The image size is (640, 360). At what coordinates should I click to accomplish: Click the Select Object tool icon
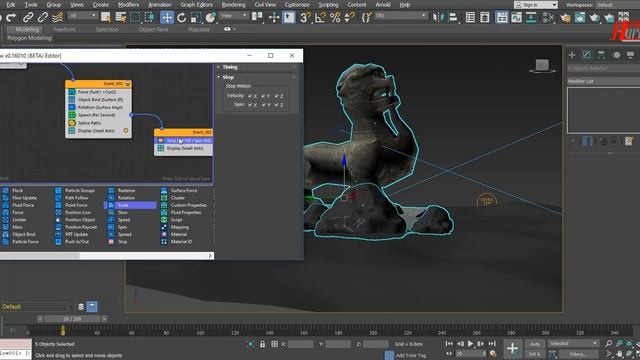coord(106,18)
